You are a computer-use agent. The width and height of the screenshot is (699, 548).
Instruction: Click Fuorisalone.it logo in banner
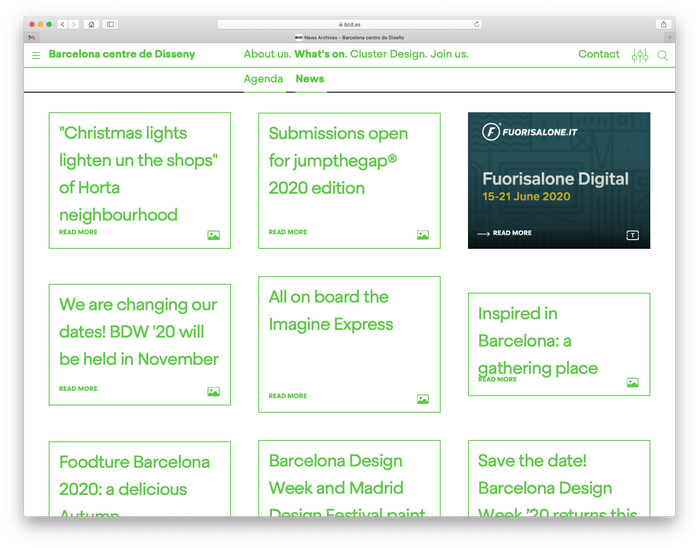(530, 132)
